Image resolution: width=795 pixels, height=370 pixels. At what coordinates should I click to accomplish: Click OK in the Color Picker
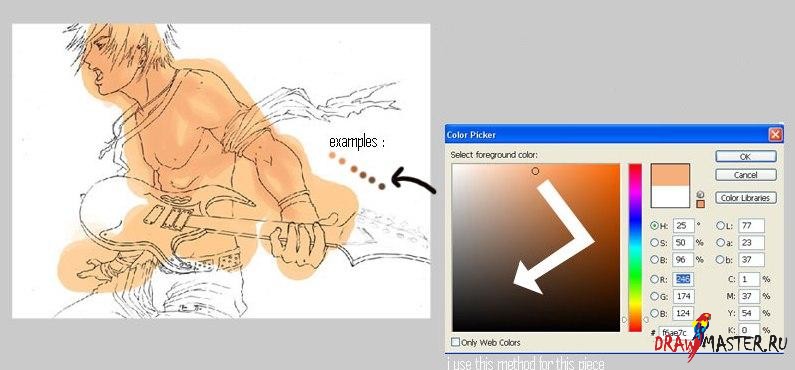tap(746, 157)
